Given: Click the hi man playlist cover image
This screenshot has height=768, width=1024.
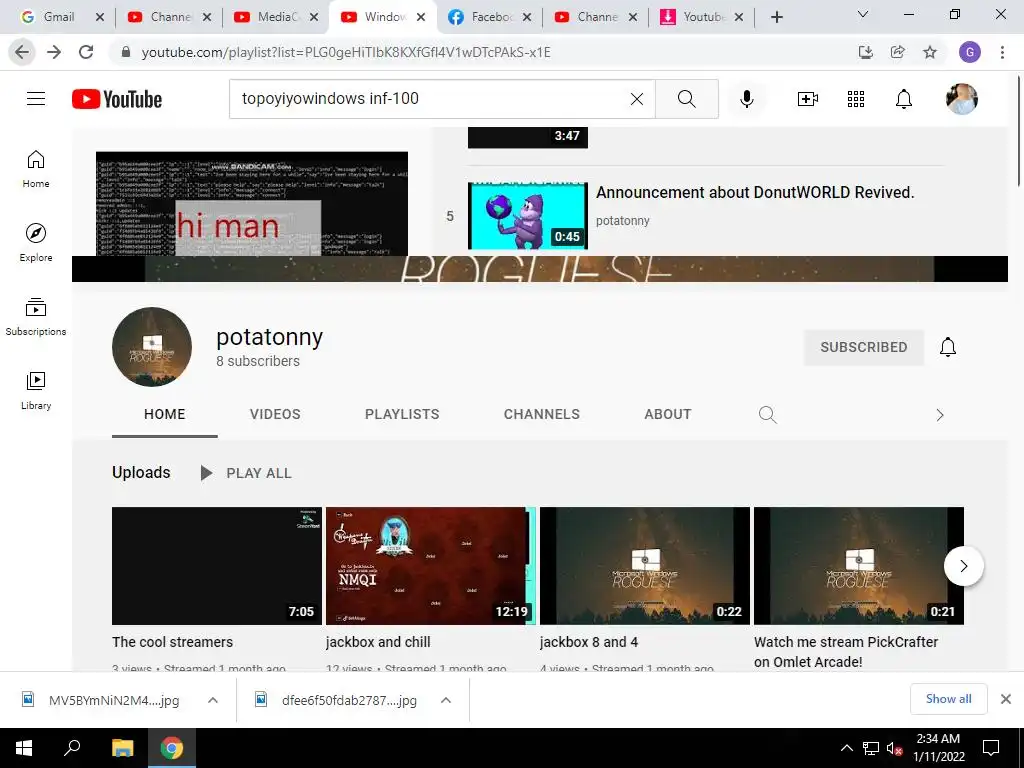Looking at the screenshot, I should pos(252,204).
